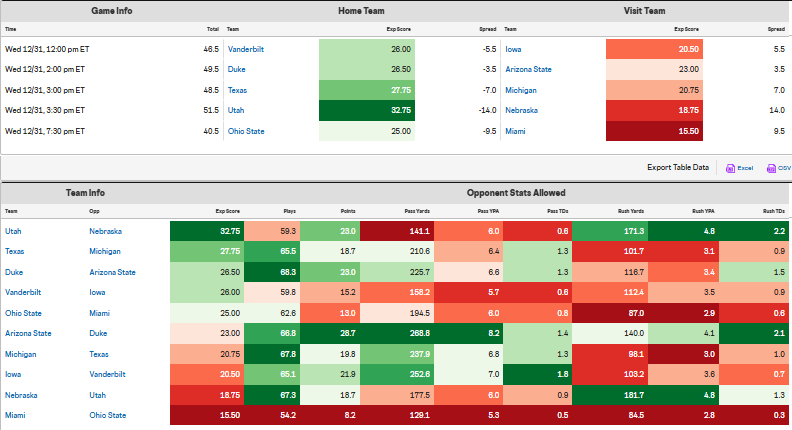Image resolution: width=792 pixels, height=430 pixels.
Task: Export table data as Excel file
Action: [x=739, y=168]
